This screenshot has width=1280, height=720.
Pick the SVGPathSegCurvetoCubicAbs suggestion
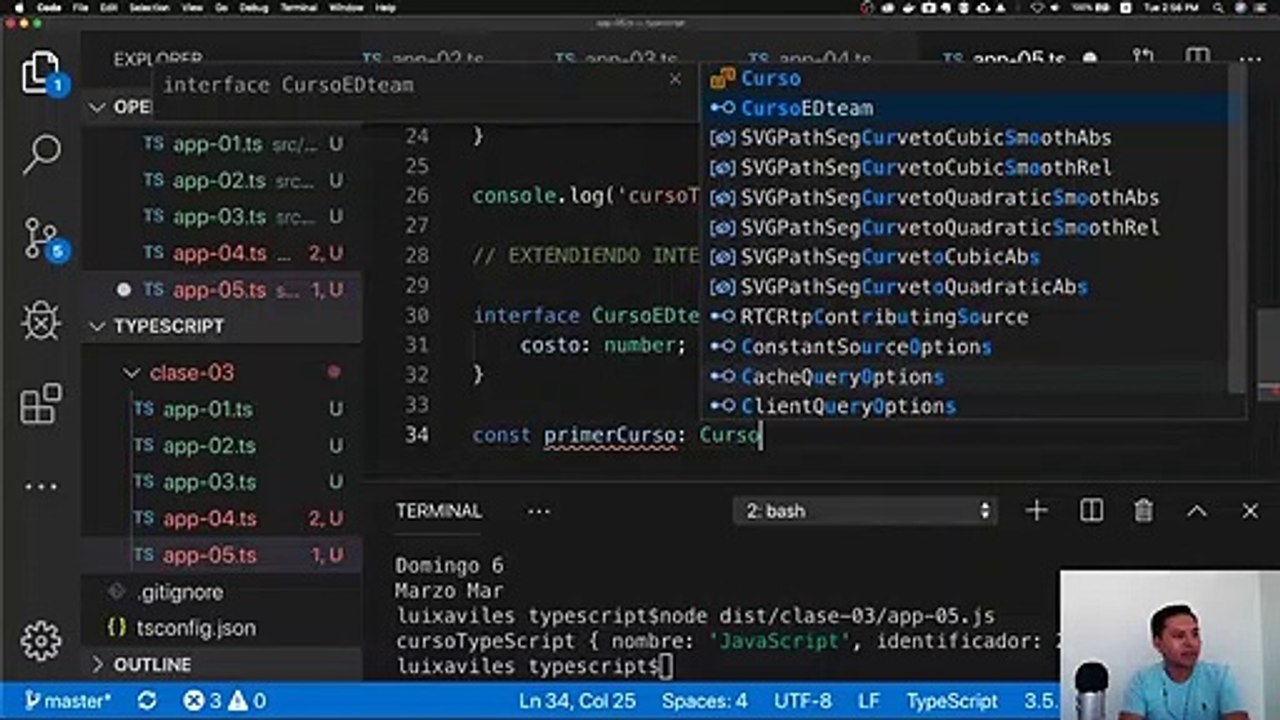click(968, 257)
